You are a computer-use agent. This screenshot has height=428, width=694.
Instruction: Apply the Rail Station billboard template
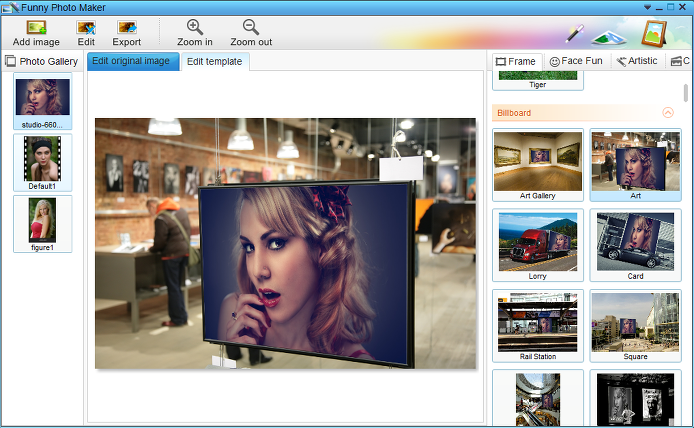pos(538,326)
